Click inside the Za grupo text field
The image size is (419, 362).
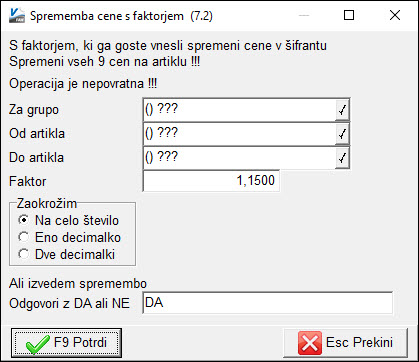click(239, 110)
